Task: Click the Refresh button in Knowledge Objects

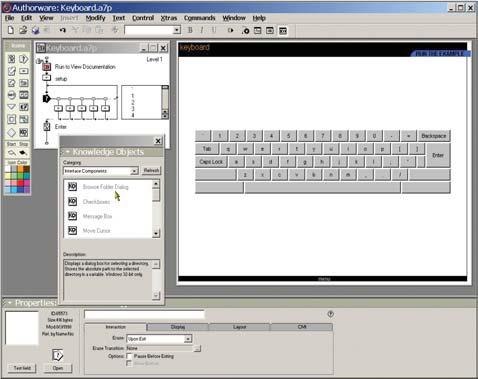Action: tap(151, 170)
